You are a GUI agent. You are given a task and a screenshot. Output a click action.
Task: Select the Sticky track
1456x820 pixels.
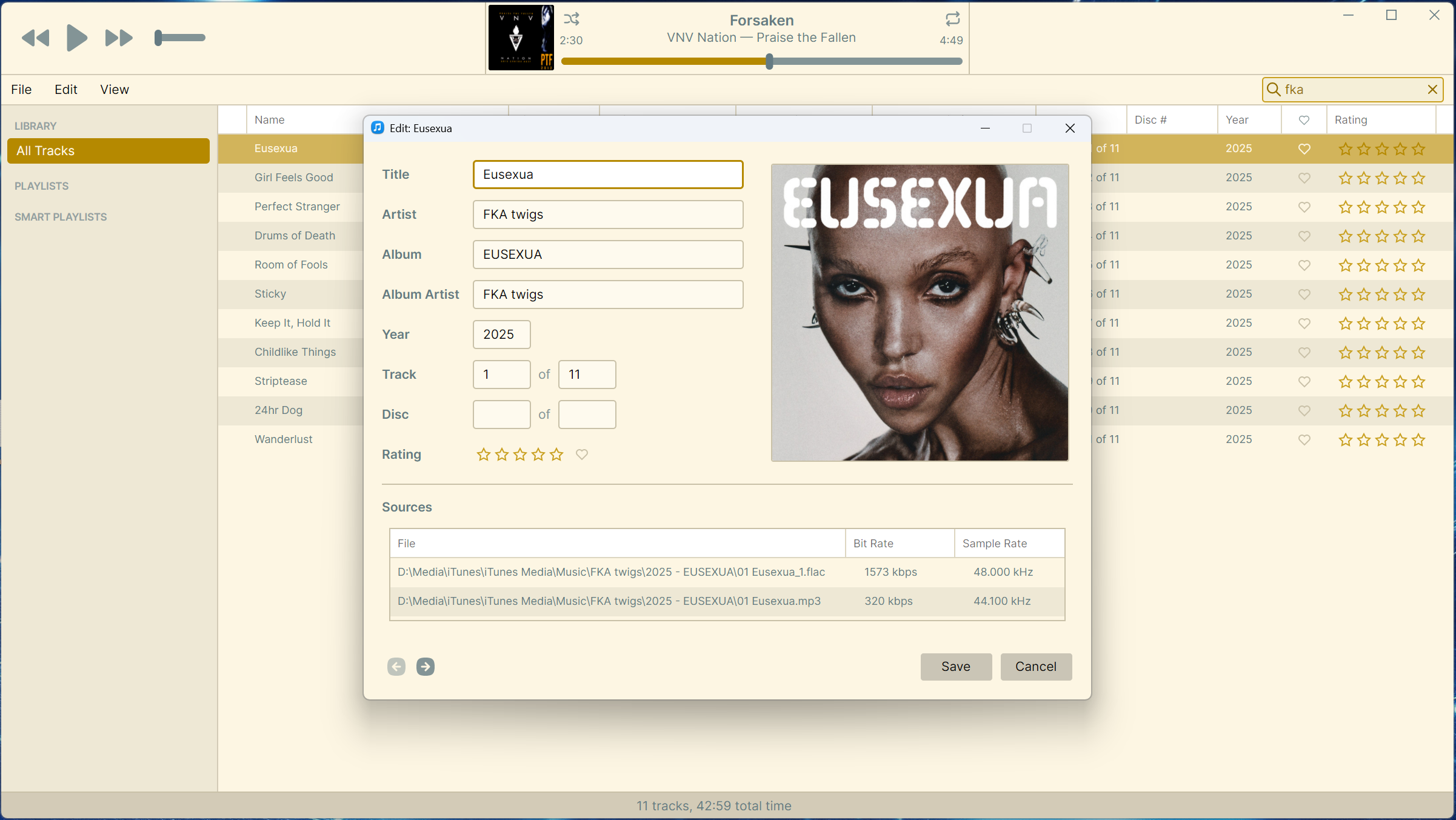270,294
